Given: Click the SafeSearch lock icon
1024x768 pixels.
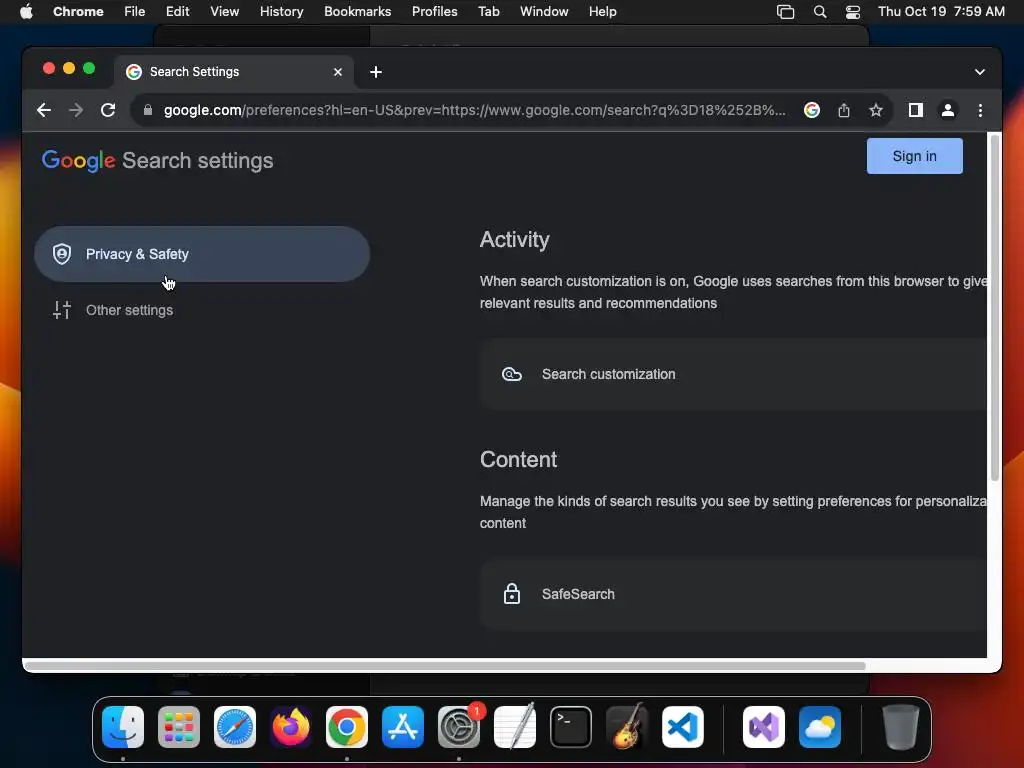Looking at the screenshot, I should (511, 594).
